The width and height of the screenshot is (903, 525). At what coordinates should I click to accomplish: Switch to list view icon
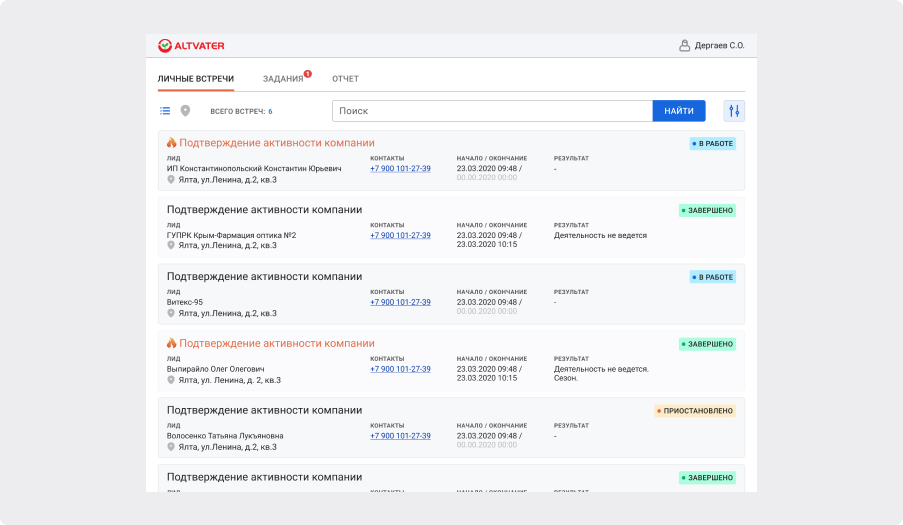click(165, 111)
